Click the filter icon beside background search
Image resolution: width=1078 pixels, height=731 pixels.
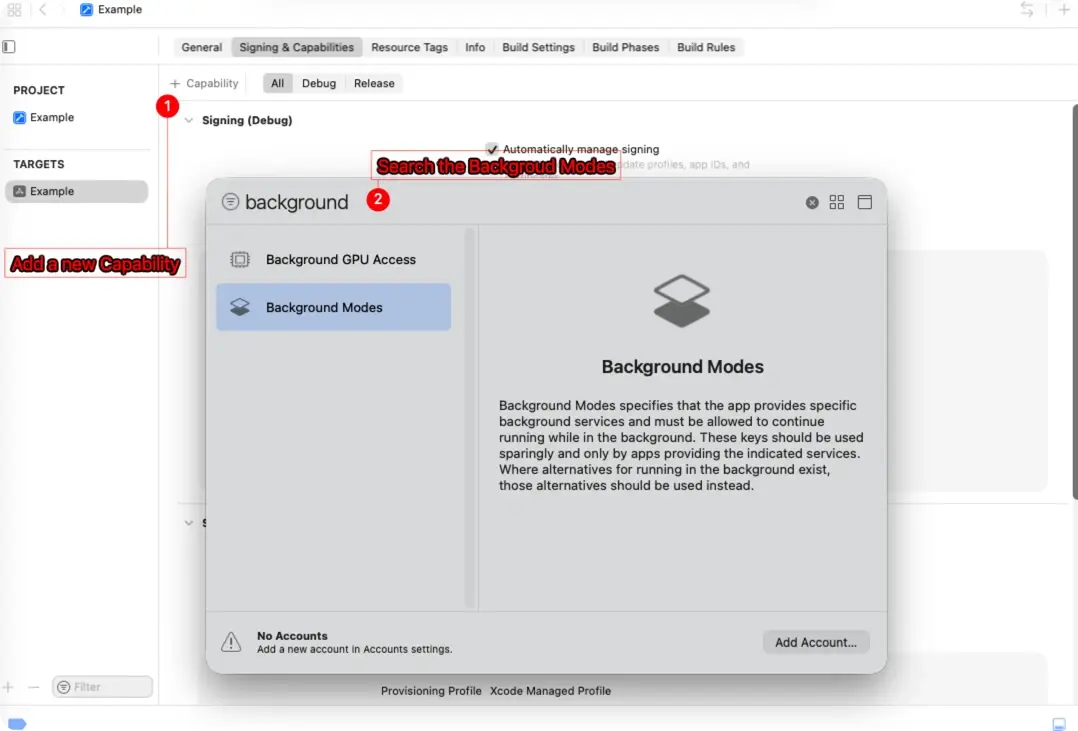(x=230, y=202)
